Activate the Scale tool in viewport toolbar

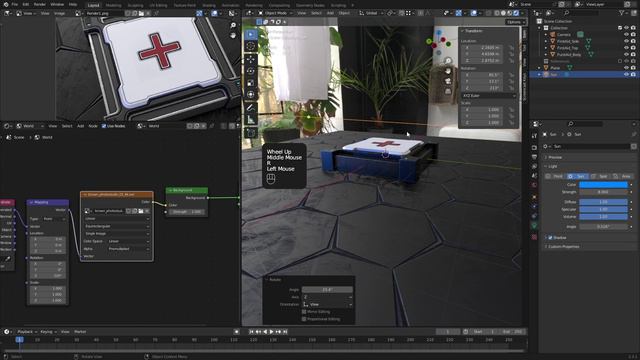pos(251,83)
